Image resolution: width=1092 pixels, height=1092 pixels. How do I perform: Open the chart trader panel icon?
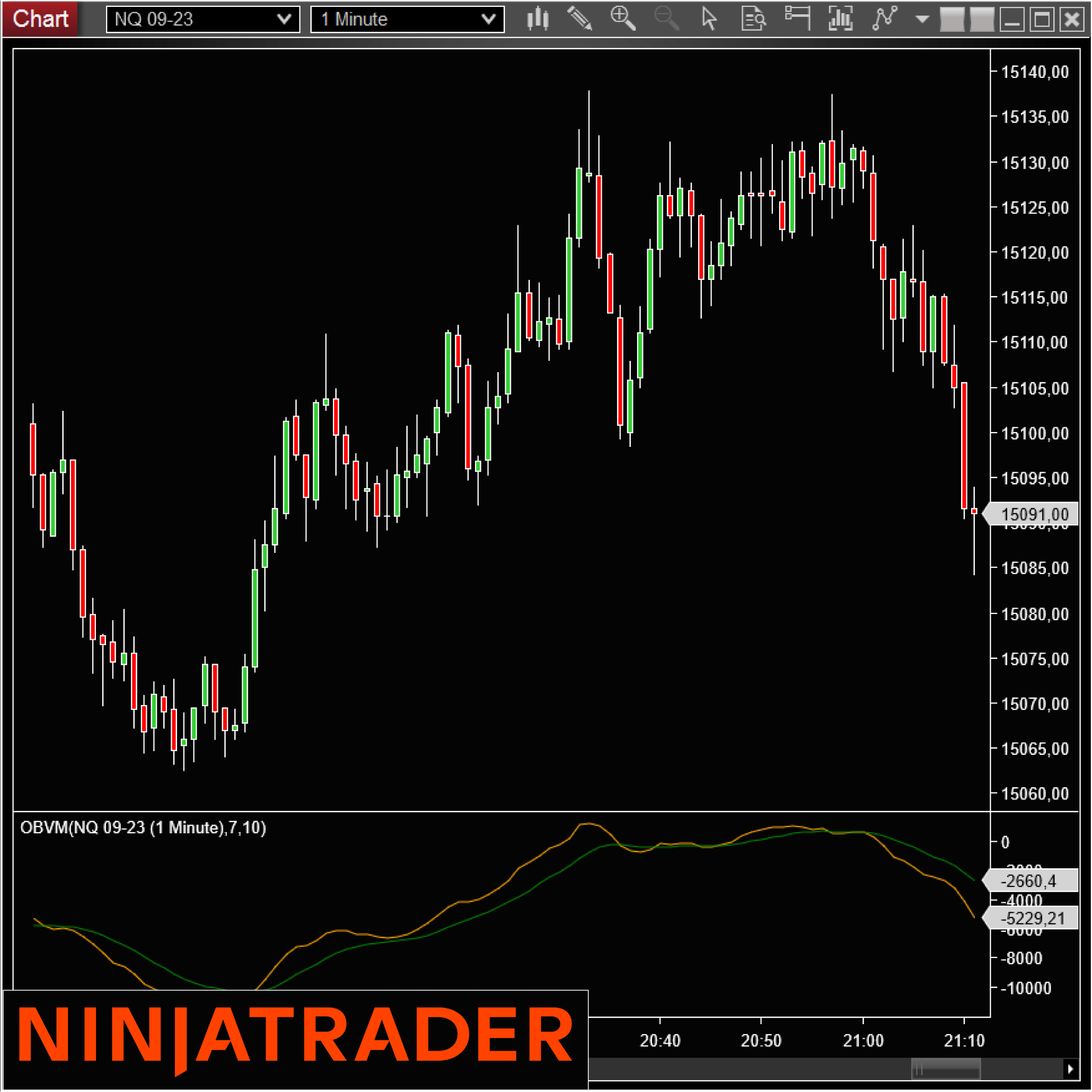click(797, 19)
